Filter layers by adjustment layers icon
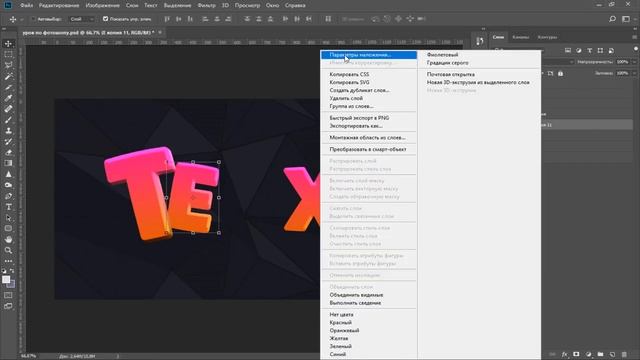 (579, 51)
